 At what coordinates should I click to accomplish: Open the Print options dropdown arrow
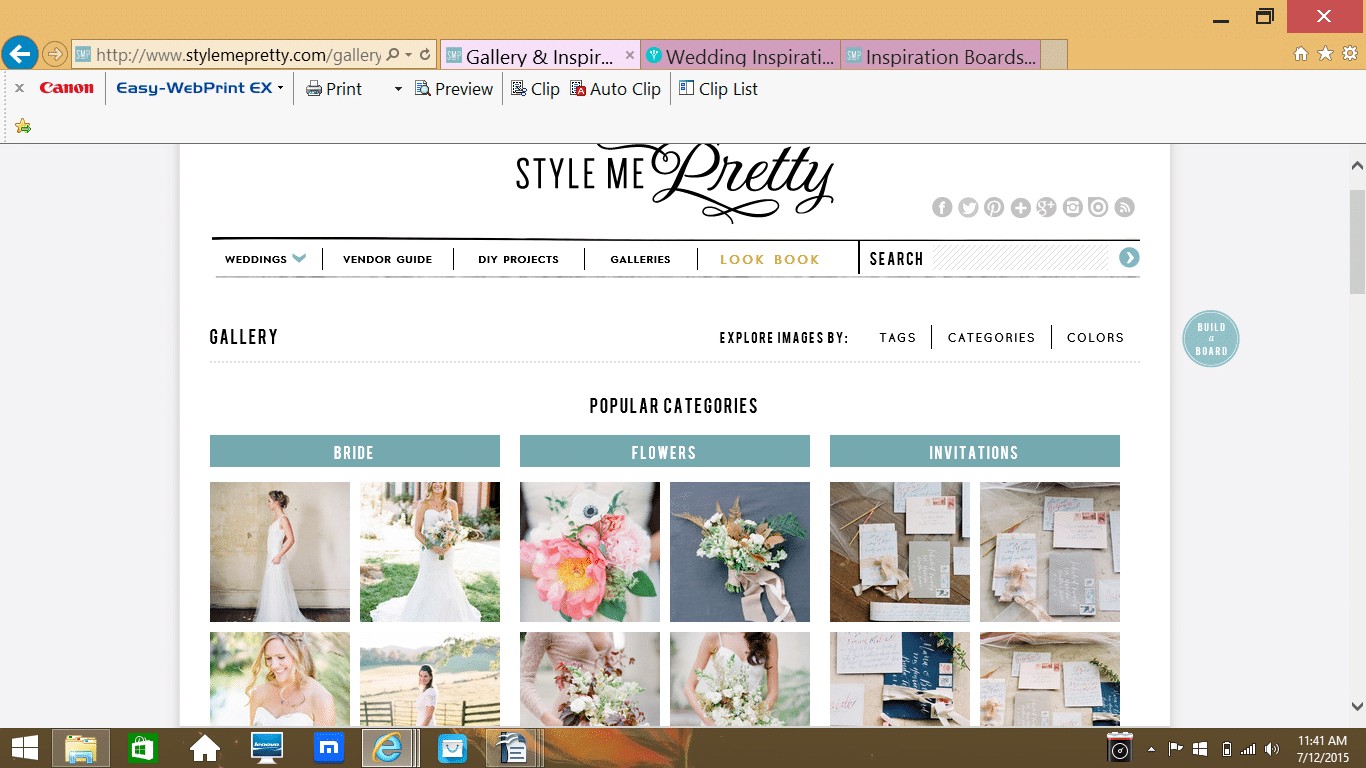398,89
